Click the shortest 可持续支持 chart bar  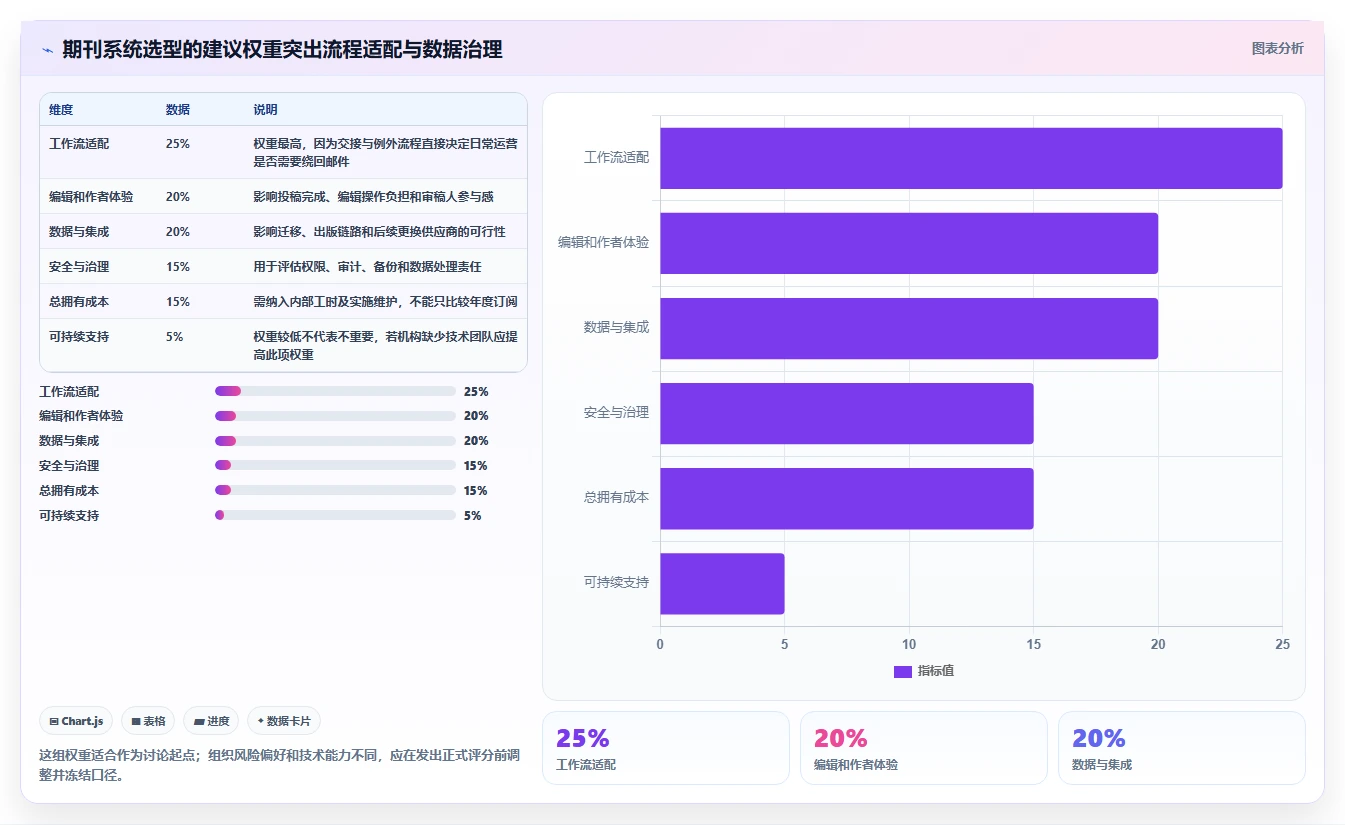[x=722, y=583]
